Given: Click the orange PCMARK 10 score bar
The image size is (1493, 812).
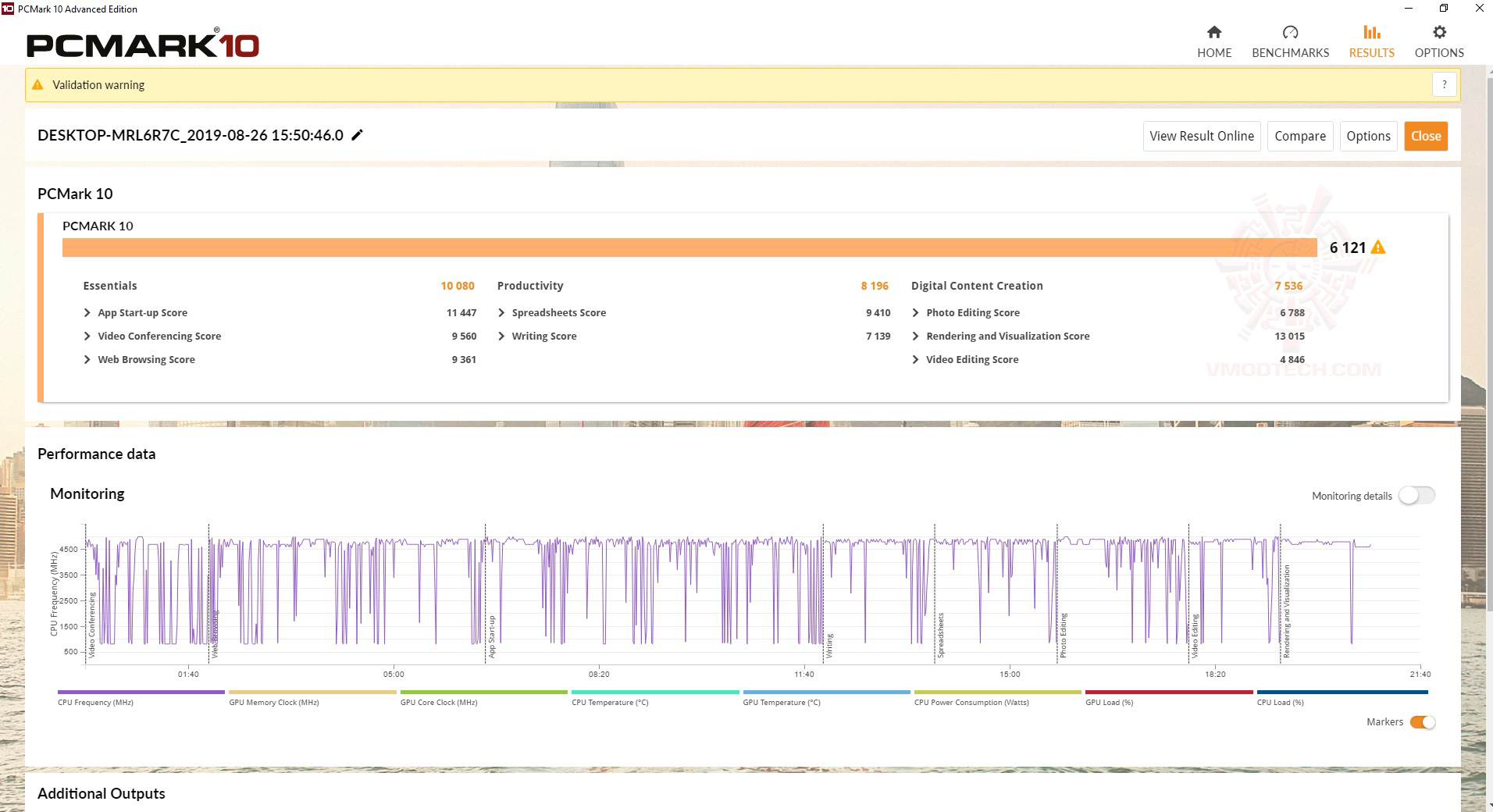Looking at the screenshot, I should tap(689, 248).
